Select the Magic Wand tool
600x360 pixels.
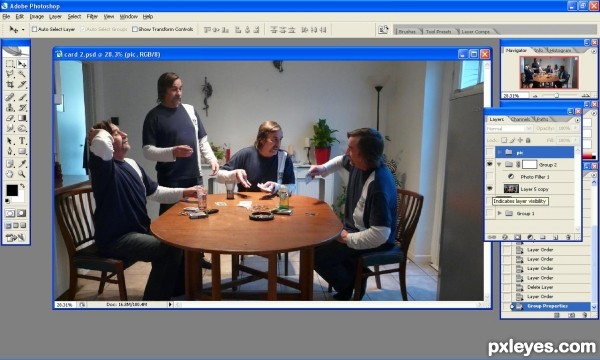[x=22, y=74]
